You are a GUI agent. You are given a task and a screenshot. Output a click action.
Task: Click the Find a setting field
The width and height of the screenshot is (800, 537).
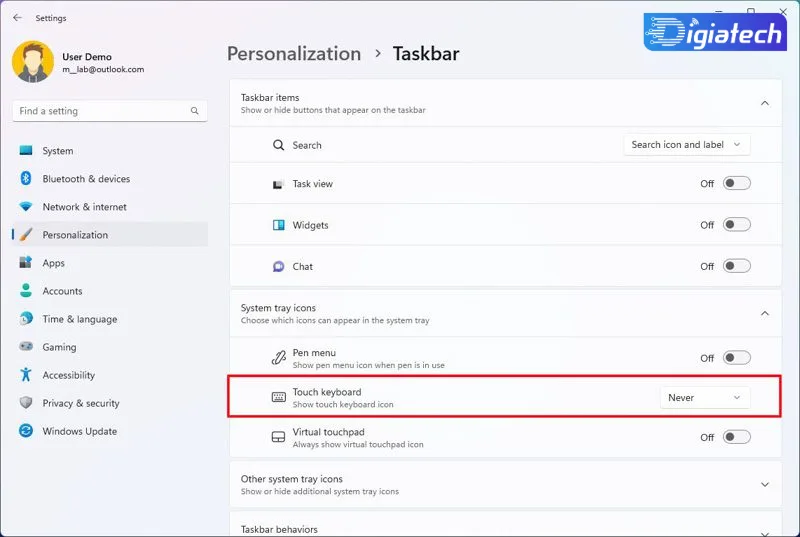point(110,111)
